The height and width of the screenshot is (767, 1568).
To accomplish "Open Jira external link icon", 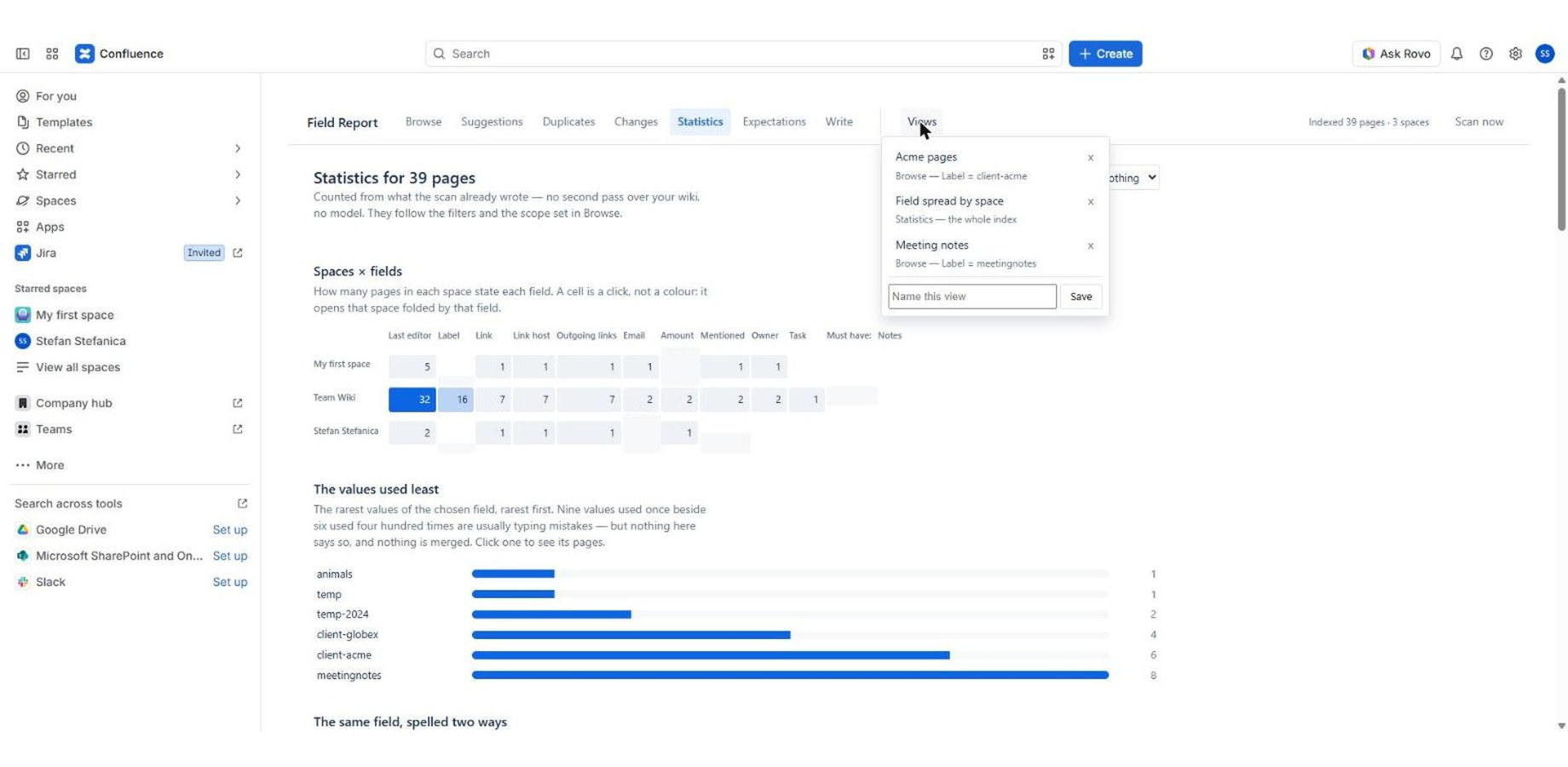I will click(x=238, y=253).
